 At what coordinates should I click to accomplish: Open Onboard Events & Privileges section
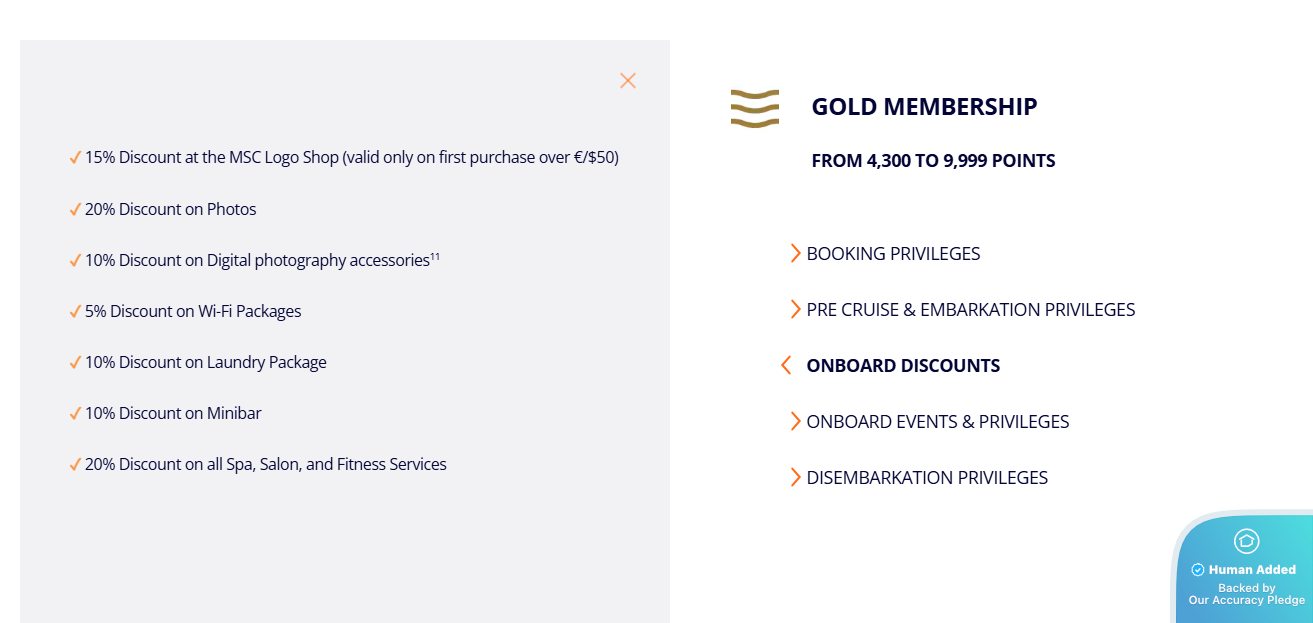(x=937, y=422)
